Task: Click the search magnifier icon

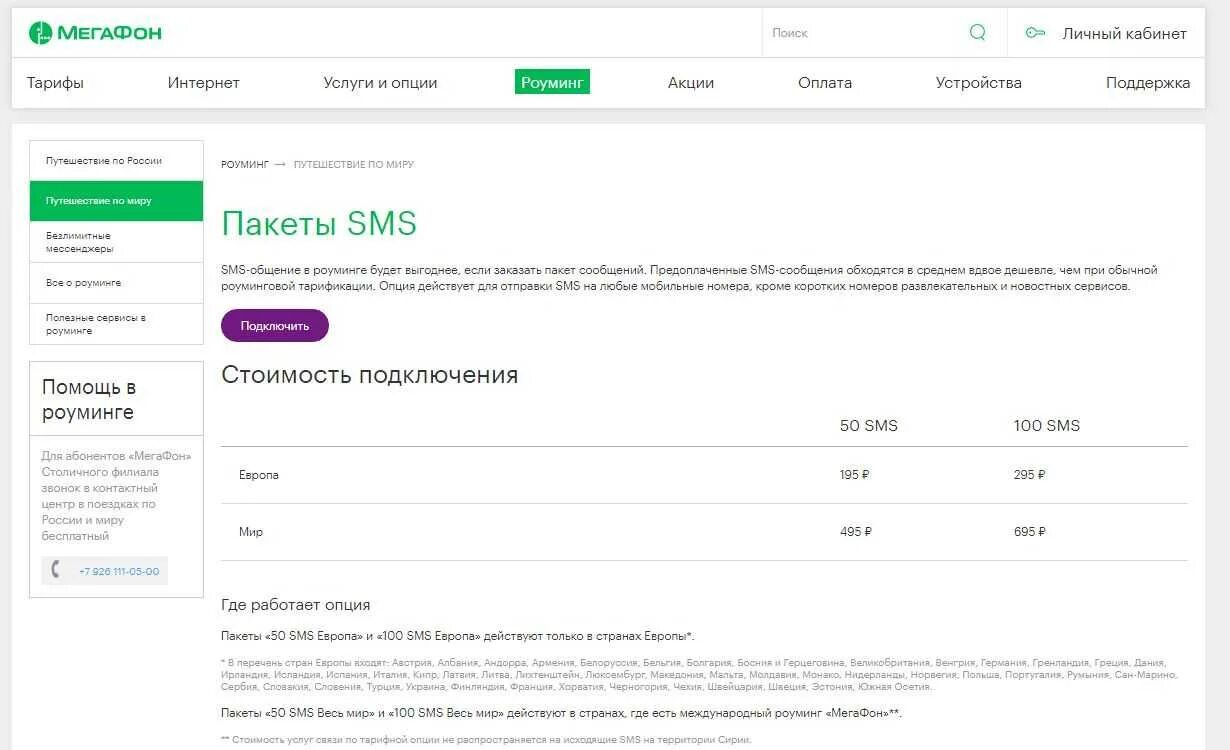Action: (x=978, y=32)
